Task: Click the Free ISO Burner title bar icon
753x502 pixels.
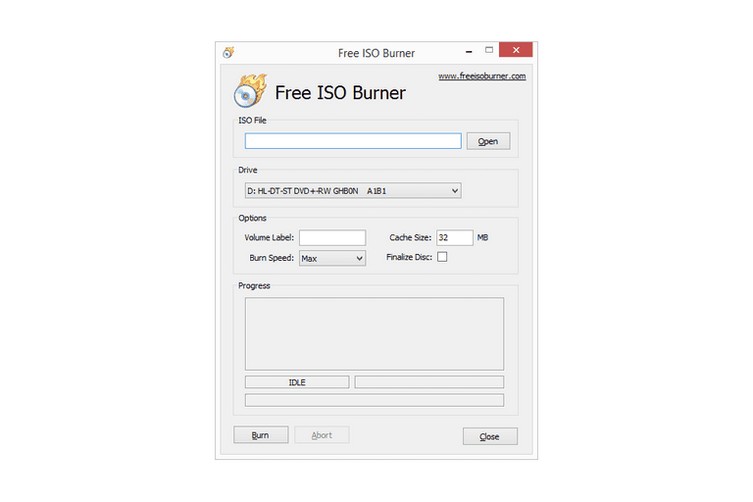Action: point(228,52)
